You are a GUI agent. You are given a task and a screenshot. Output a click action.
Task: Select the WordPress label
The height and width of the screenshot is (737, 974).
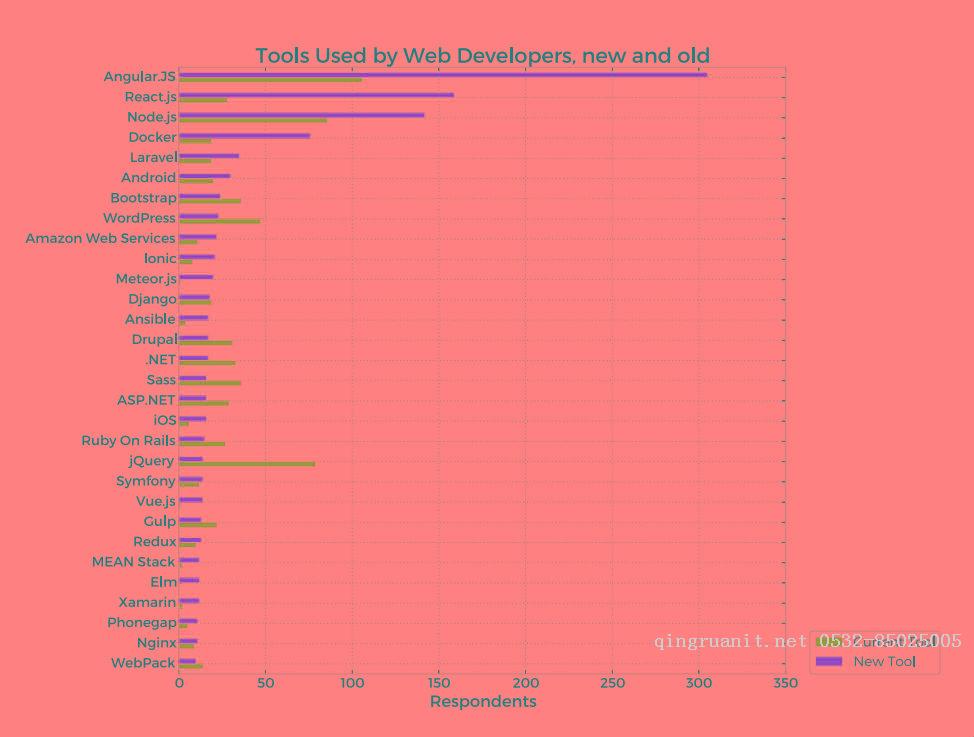[x=139, y=218]
